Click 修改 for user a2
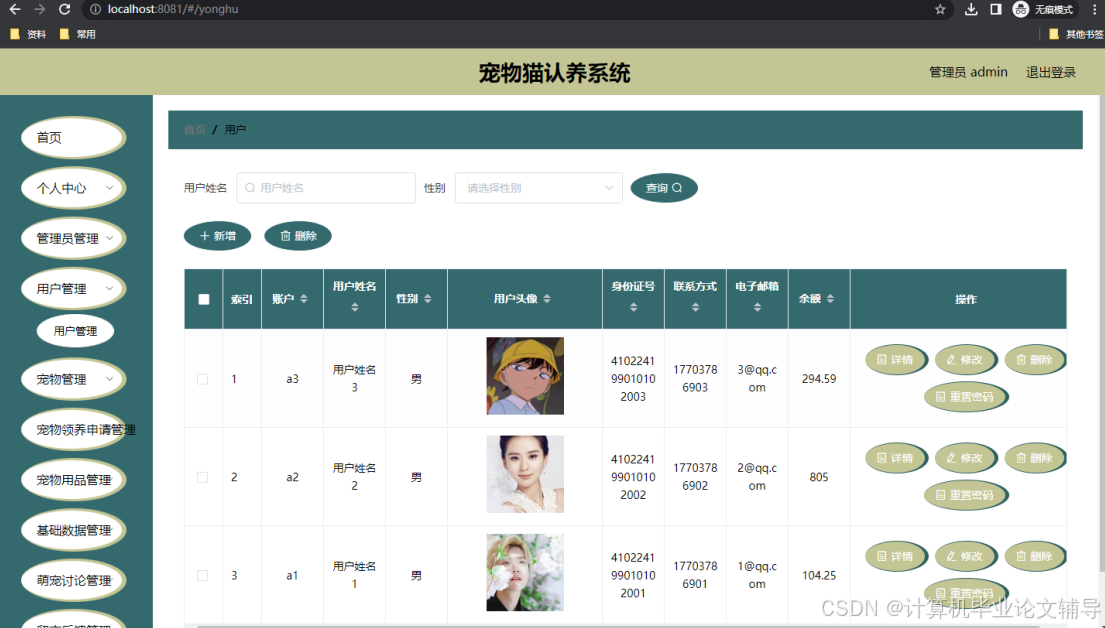 tap(965, 458)
